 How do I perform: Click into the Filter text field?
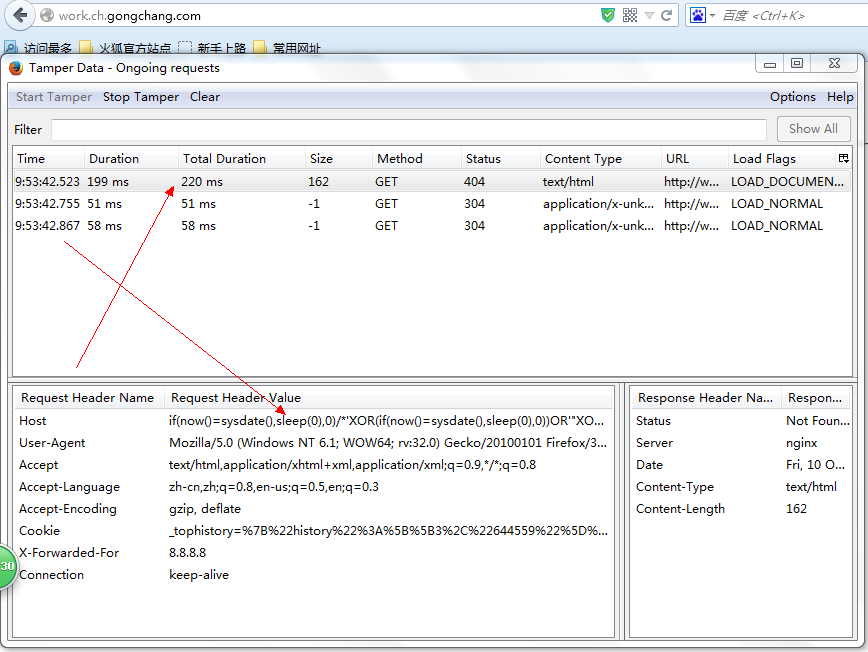(x=409, y=130)
